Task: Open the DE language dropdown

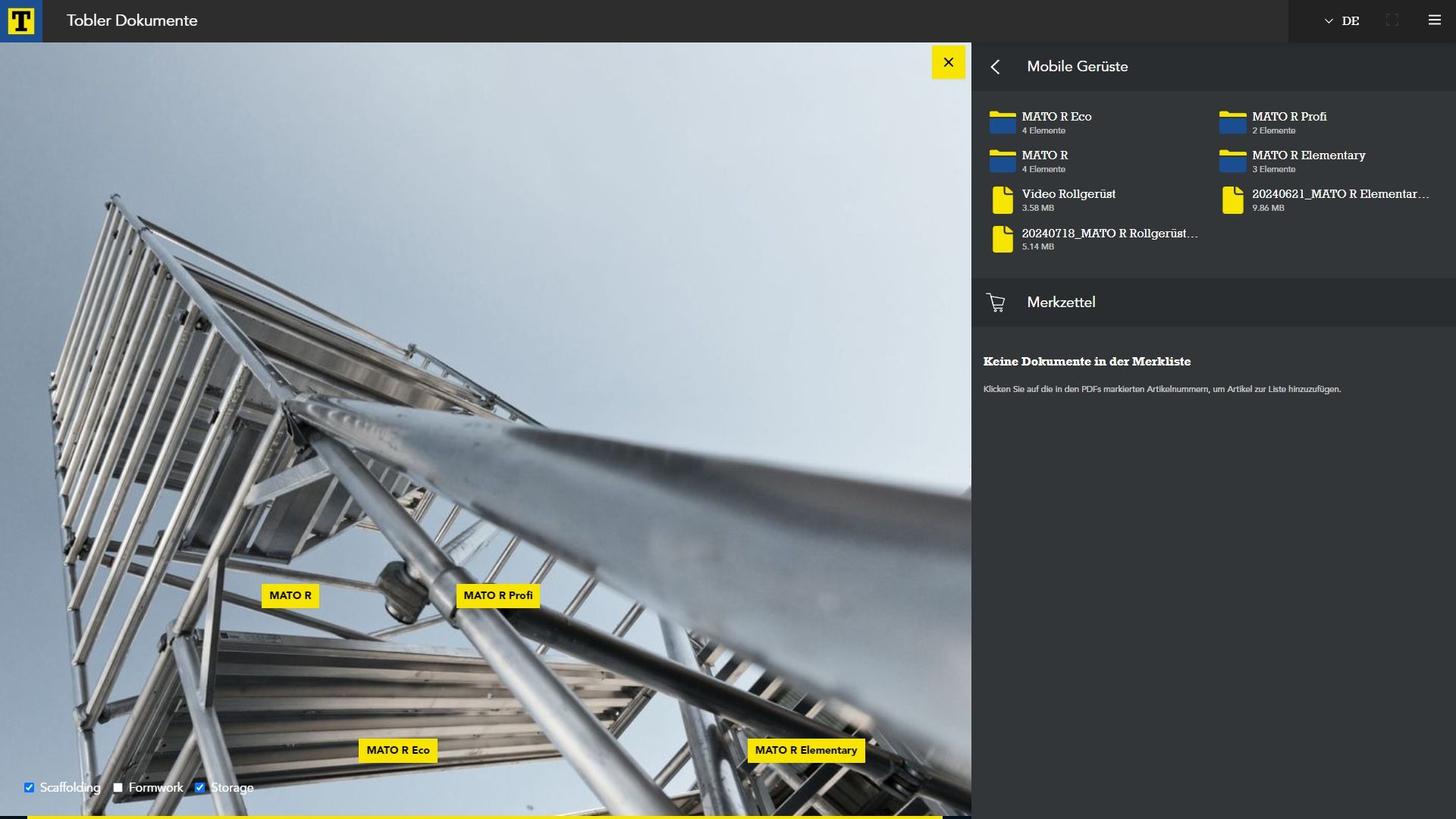Action: pyautogui.click(x=1341, y=21)
